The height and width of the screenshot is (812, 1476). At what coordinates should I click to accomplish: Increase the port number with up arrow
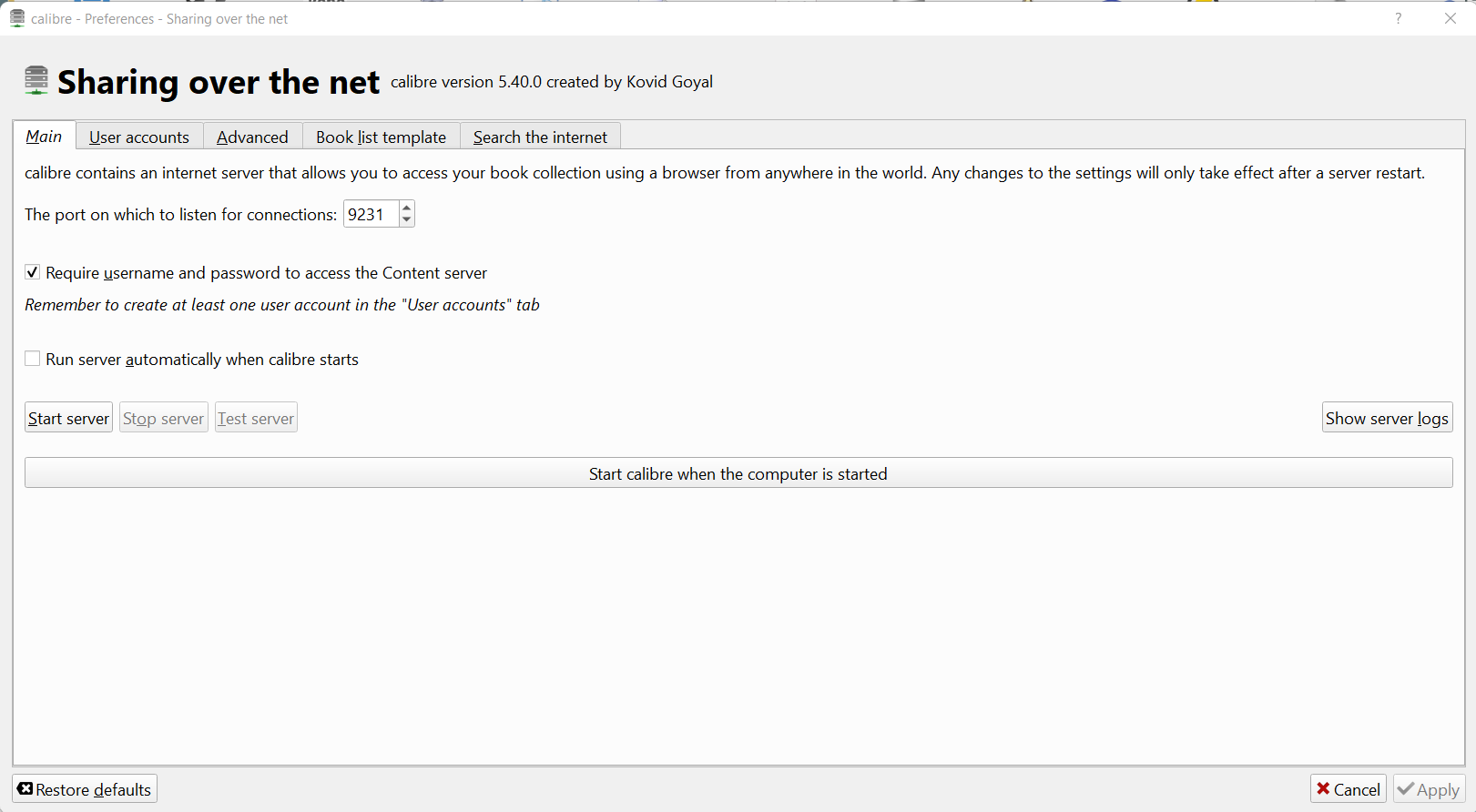[407, 208]
